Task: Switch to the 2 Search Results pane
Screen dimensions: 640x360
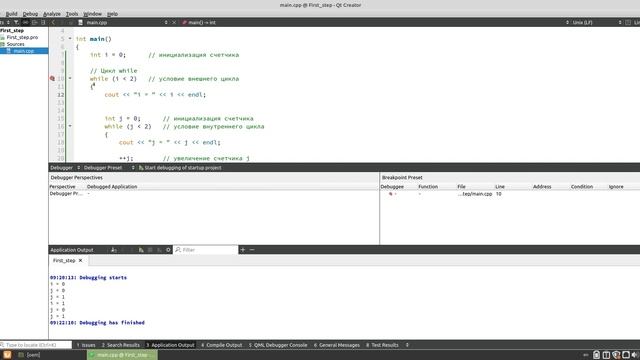Action: point(121,345)
